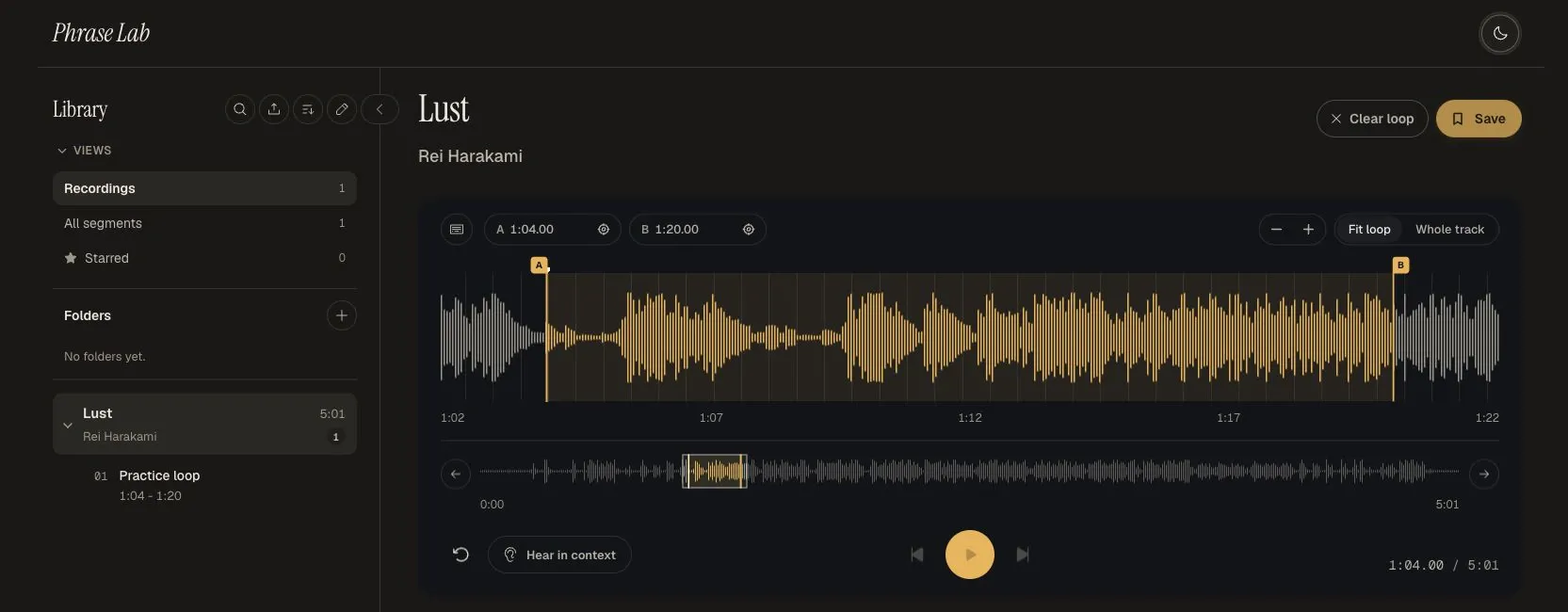Click the waveform at the 1:12 mark
The width and height of the screenshot is (1568, 612).
970,337
